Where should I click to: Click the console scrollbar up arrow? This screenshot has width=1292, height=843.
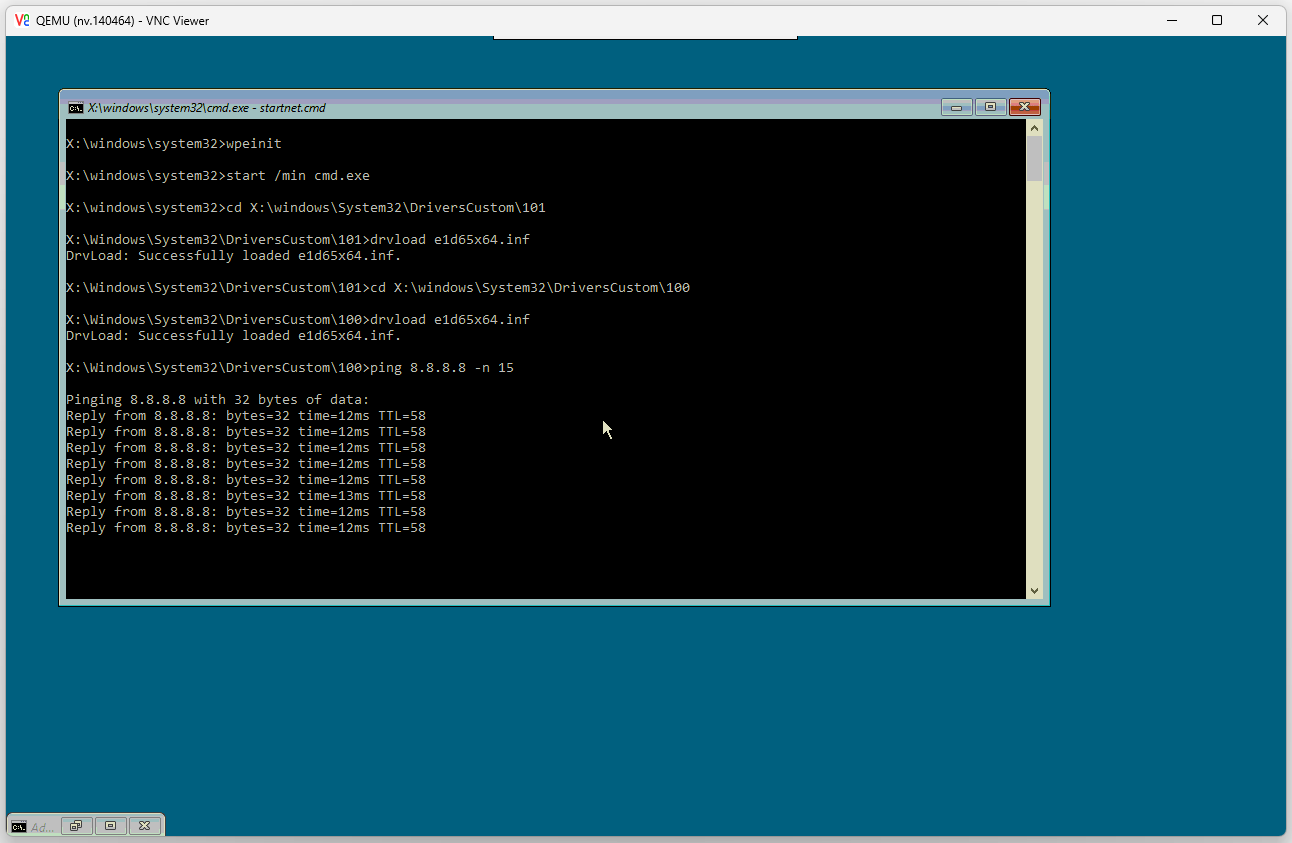pos(1034,128)
